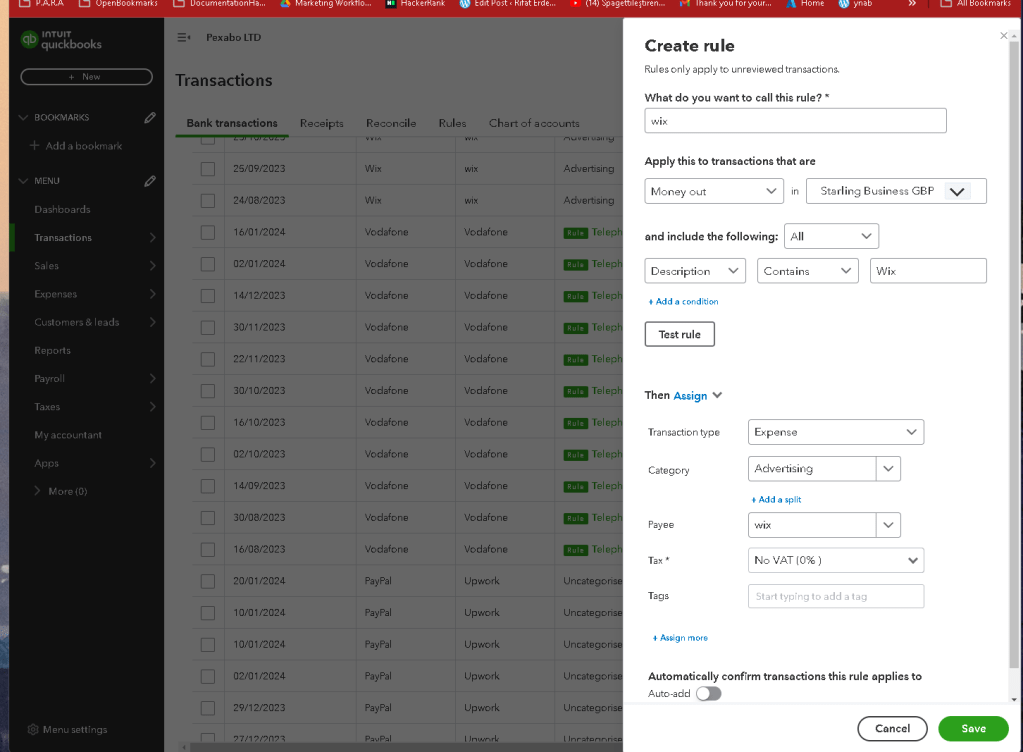Switch to the Receipts tab
This screenshot has height=752, width=1023.
(322, 123)
